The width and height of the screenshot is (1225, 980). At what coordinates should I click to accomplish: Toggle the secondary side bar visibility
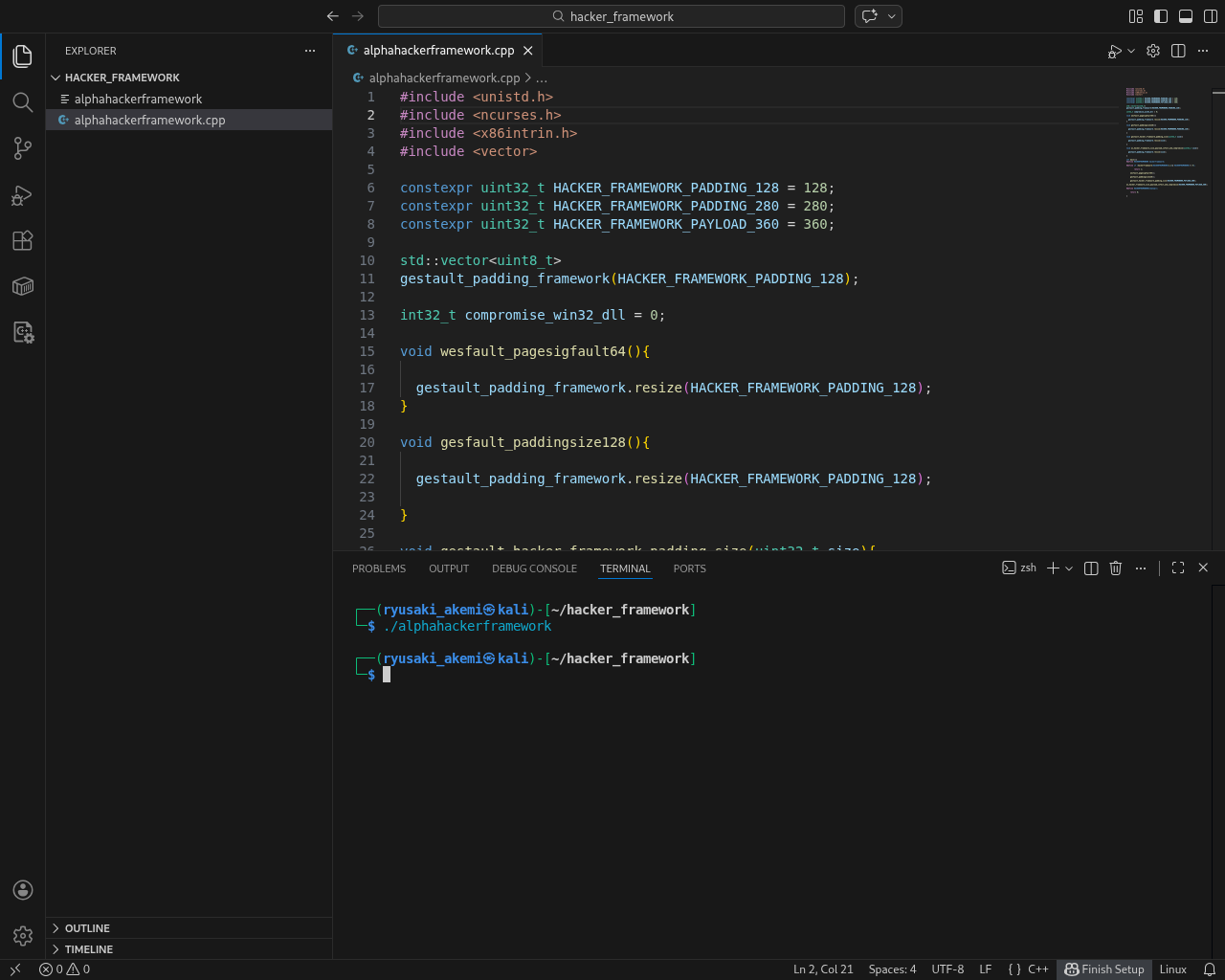pos(1211,16)
